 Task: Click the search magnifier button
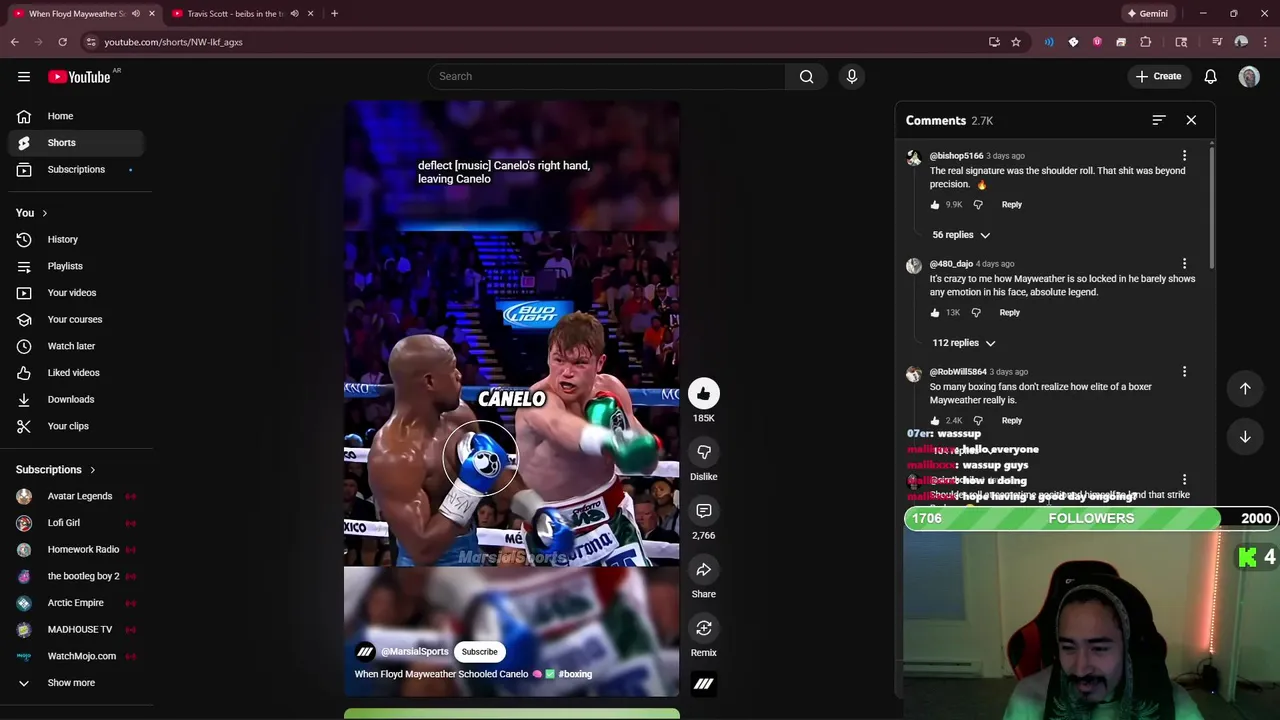[806, 76]
